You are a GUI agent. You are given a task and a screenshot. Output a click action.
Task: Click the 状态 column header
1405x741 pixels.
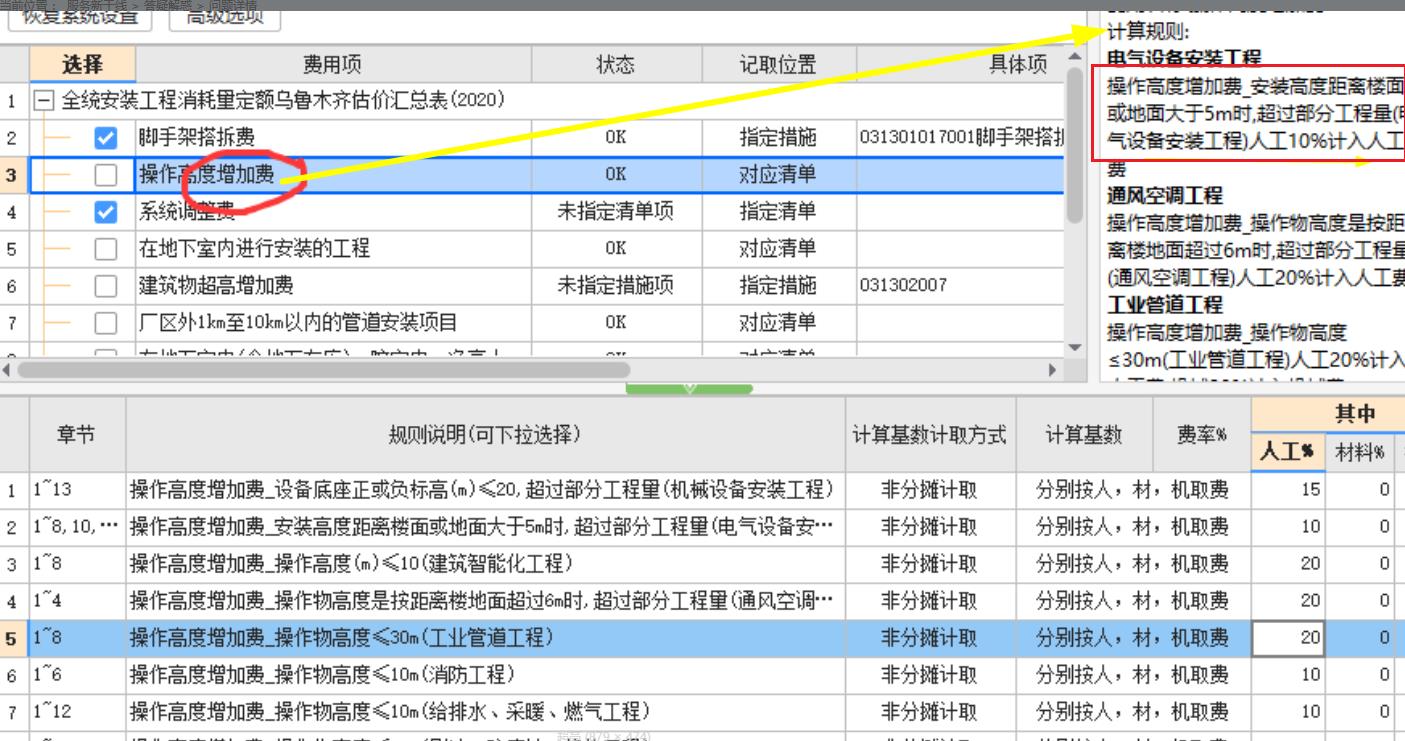tap(615, 65)
